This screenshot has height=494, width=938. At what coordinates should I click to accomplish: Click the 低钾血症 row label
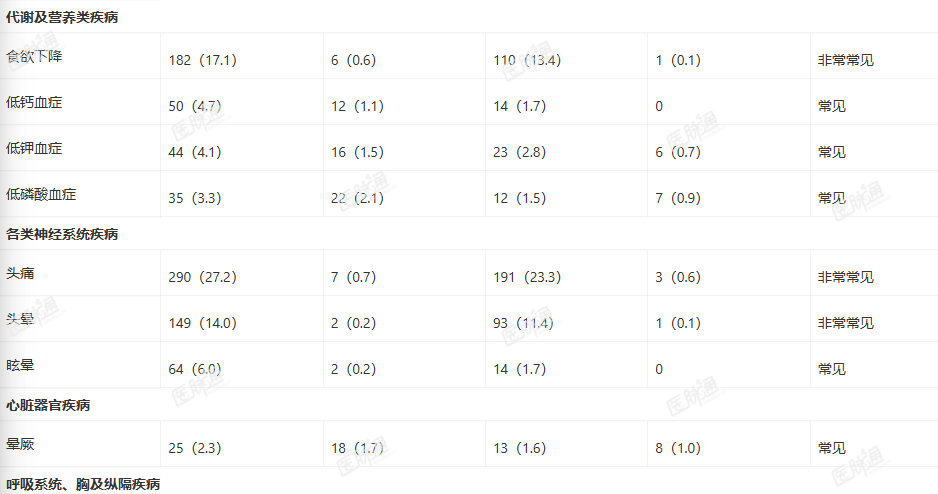click(x=34, y=148)
